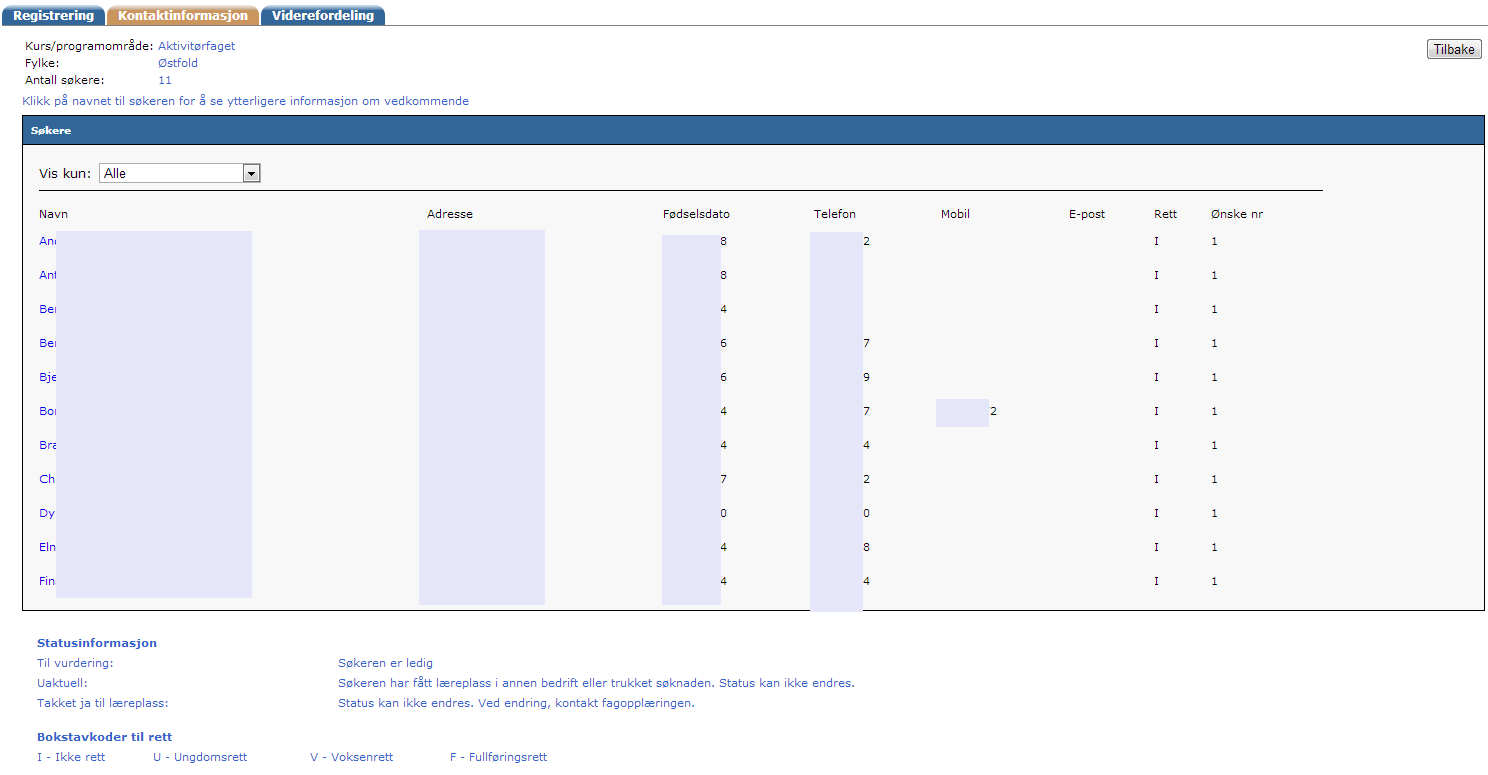Open applicant link starting with 'Bra'
Viewport: 1488px width, 775px height.
pyautogui.click(x=48, y=445)
